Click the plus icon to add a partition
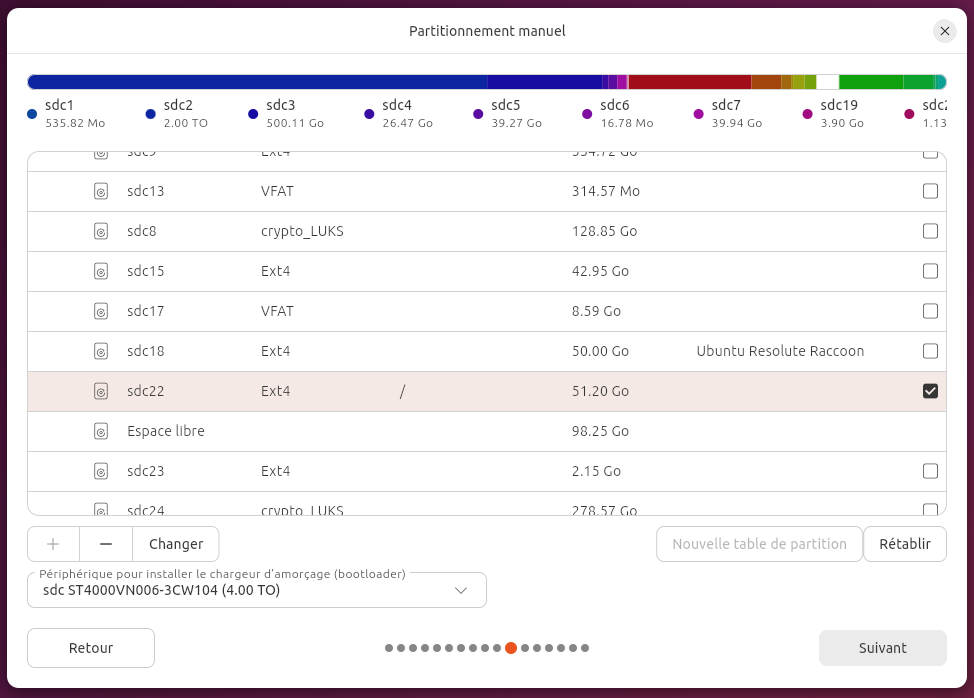The image size is (974, 698). pos(53,544)
